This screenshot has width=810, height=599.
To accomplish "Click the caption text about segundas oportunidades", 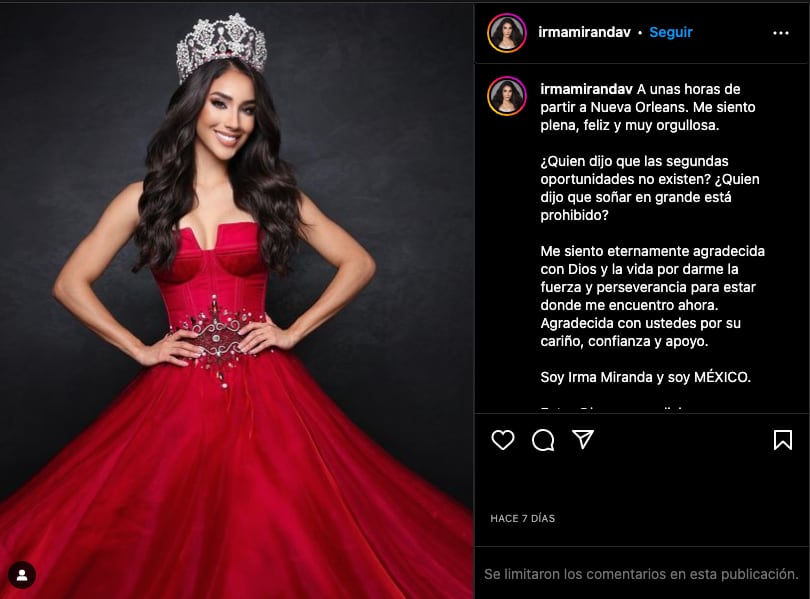I will (x=650, y=188).
